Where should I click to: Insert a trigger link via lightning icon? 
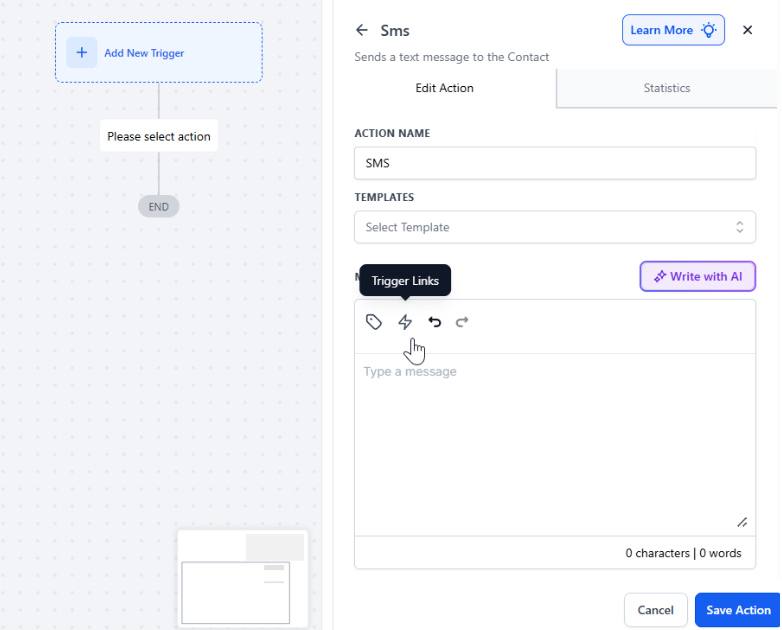[x=405, y=322]
